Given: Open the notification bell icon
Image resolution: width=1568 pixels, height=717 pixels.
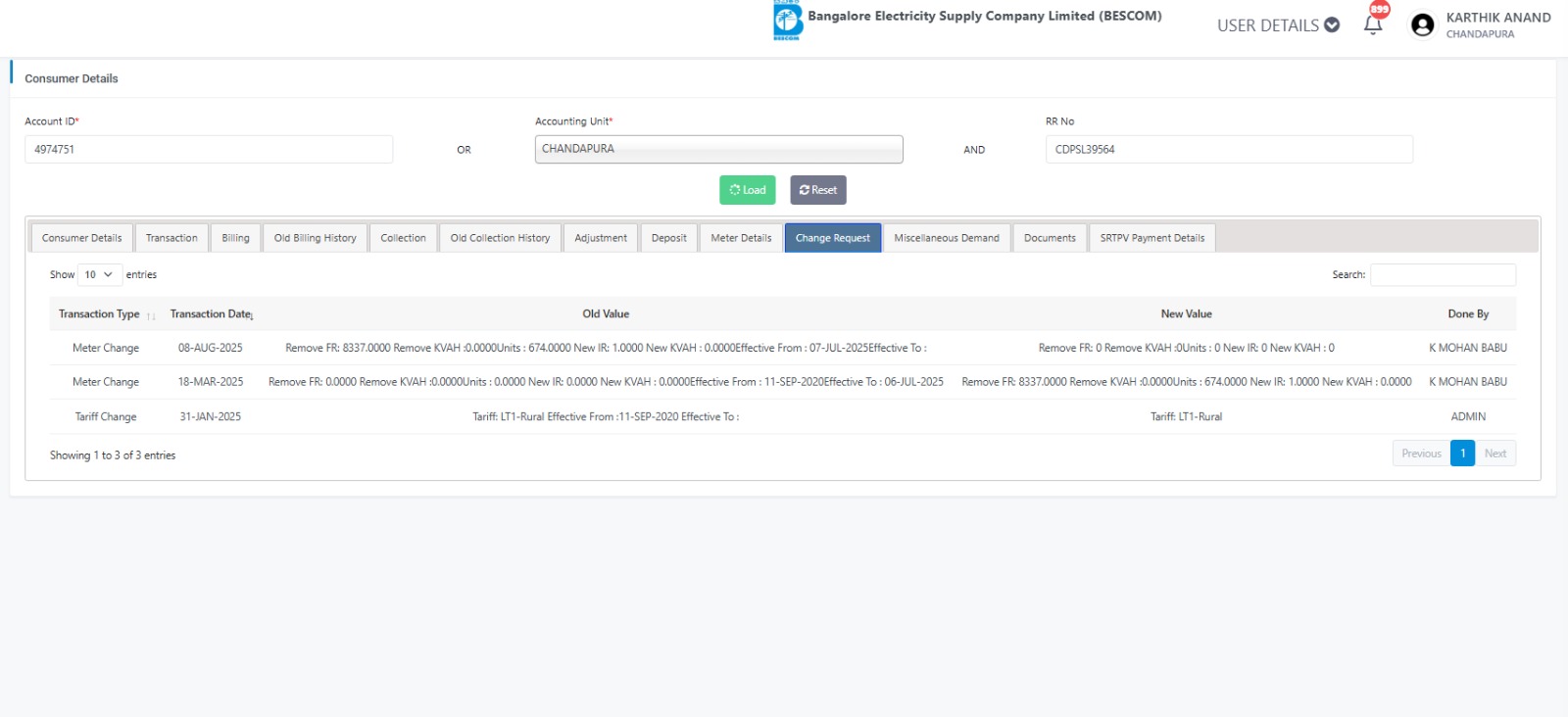Looking at the screenshot, I should click(1373, 25).
